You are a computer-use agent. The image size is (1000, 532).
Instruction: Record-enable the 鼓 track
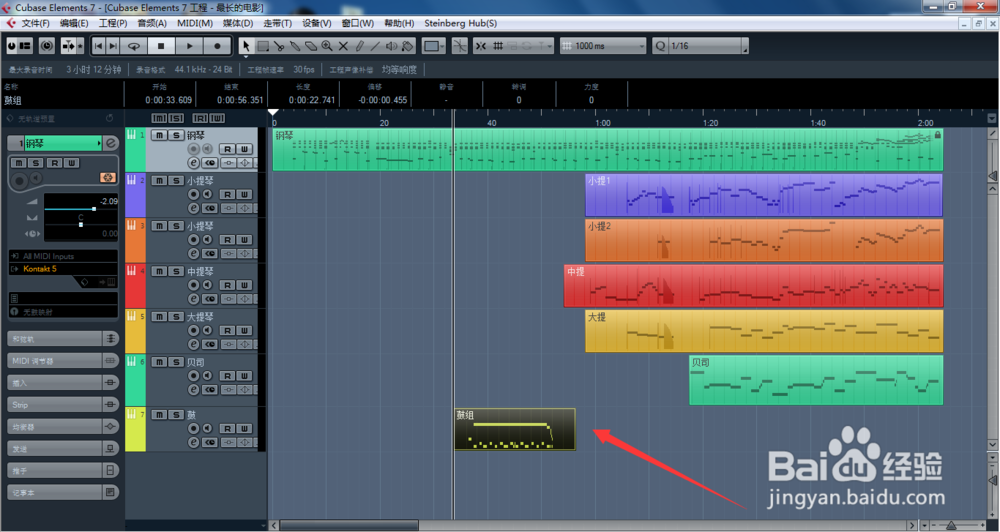193,428
